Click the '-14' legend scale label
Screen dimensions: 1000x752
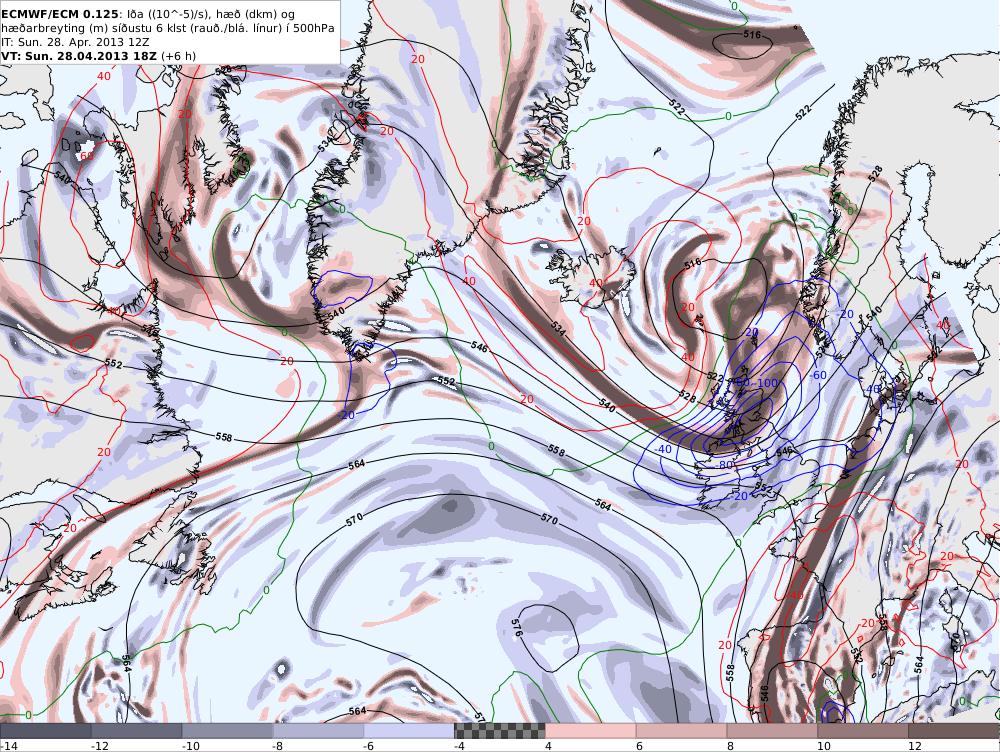point(10,746)
